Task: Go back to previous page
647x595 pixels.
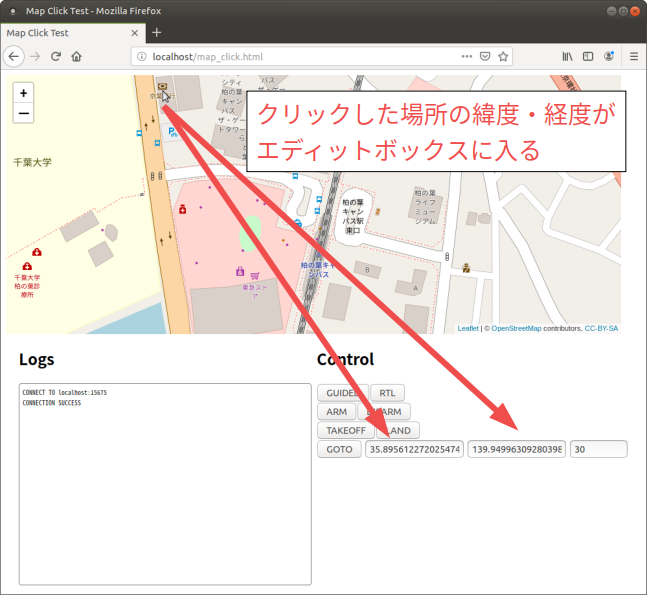Action: pyautogui.click(x=14, y=57)
